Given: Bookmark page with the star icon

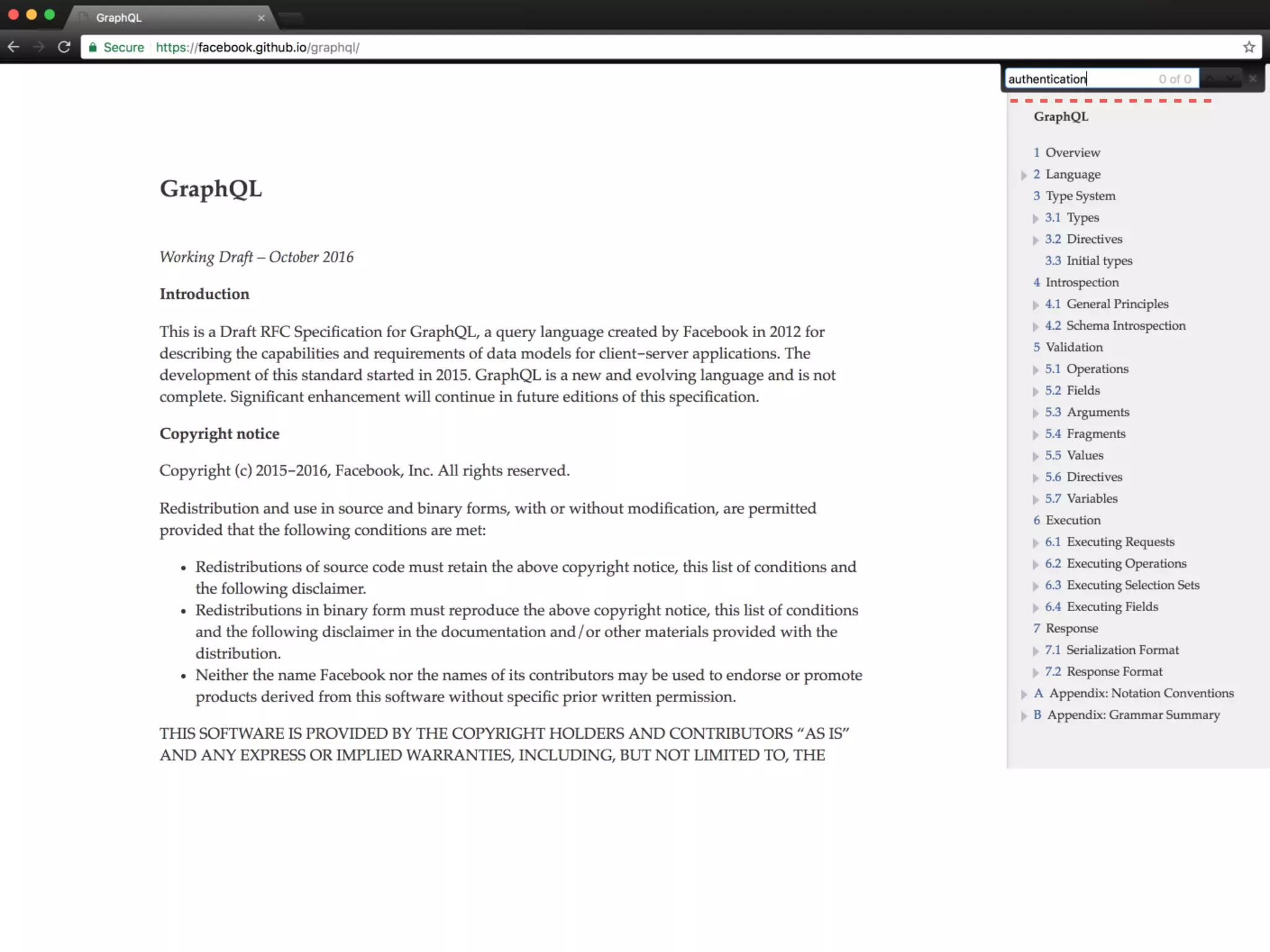Looking at the screenshot, I should [x=1249, y=47].
